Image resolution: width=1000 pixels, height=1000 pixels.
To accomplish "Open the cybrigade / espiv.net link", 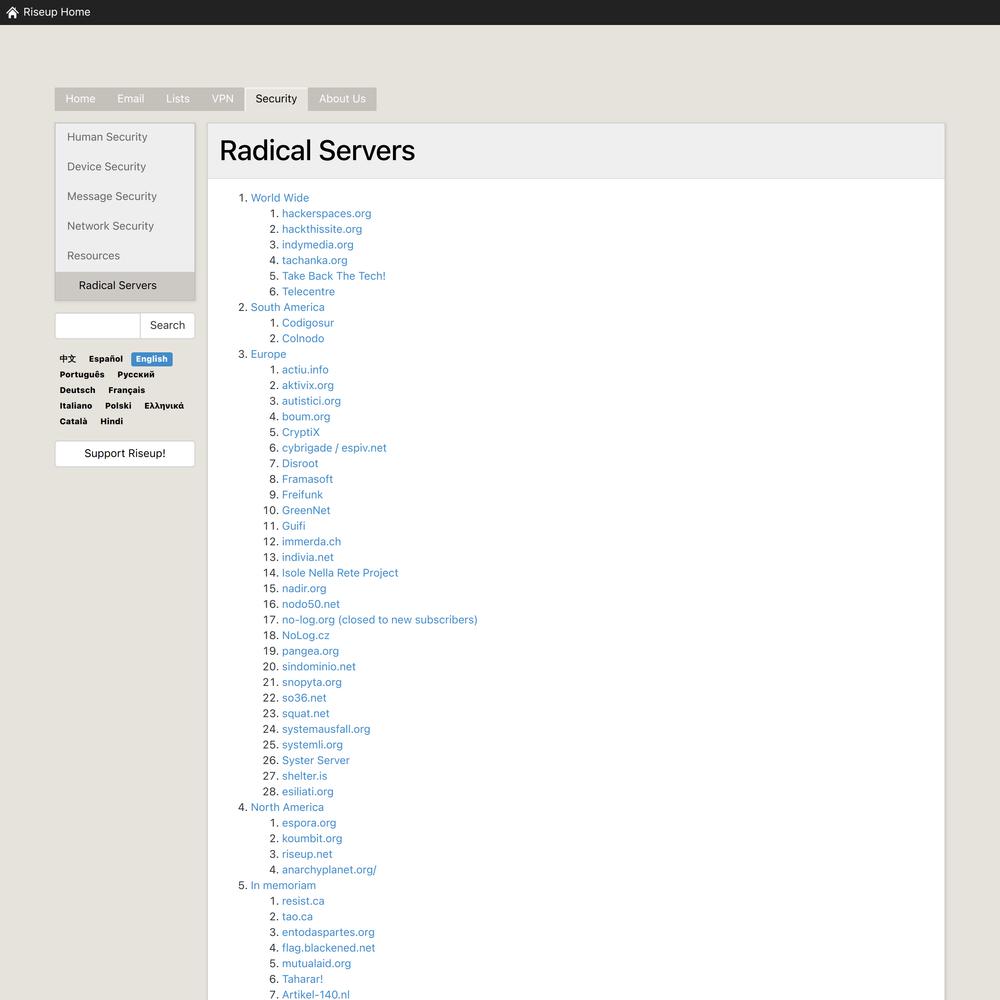I will [334, 448].
